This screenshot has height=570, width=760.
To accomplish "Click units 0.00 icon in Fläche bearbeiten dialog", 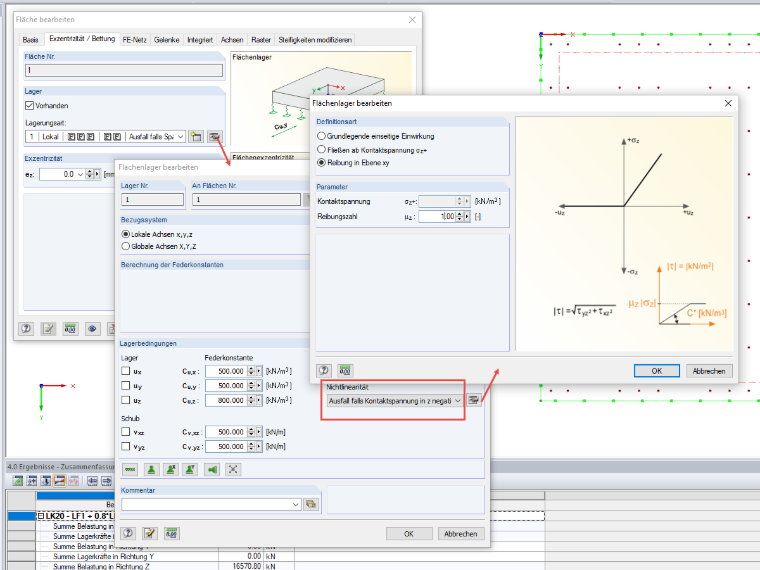I will pos(70,329).
